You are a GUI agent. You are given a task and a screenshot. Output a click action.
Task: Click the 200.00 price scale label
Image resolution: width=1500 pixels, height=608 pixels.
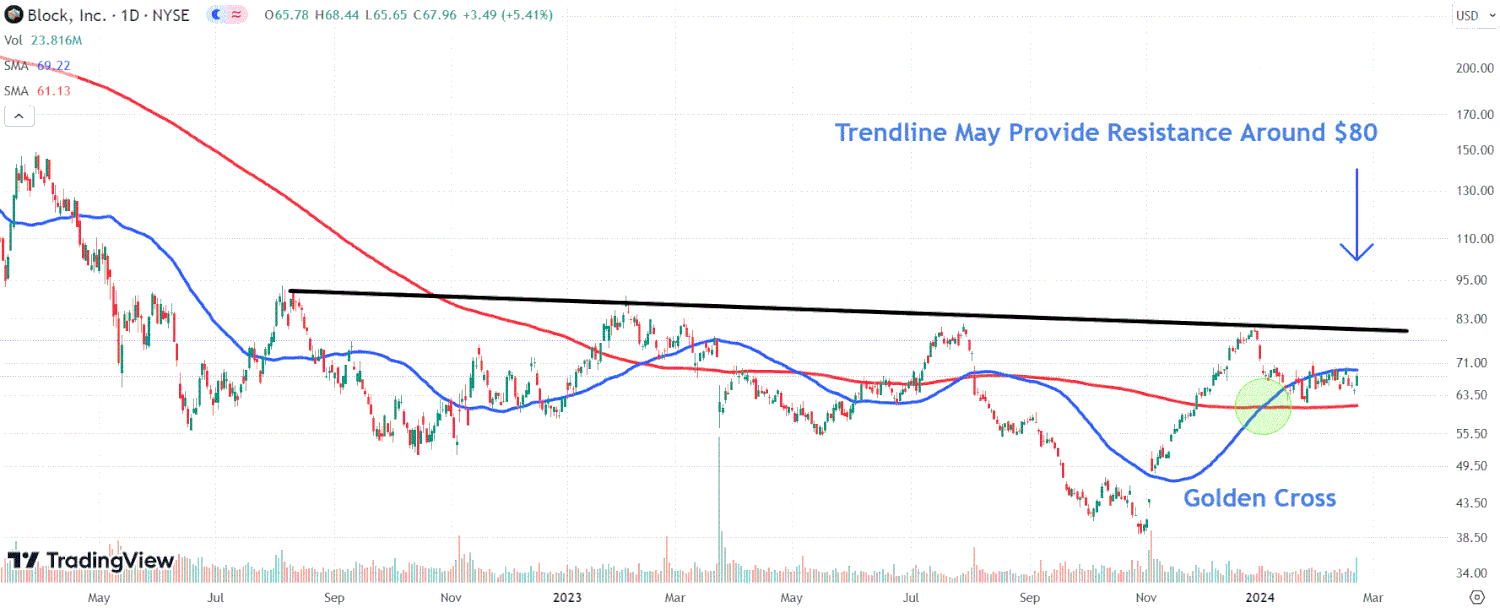pyautogui.click(x=1474, y=68)
